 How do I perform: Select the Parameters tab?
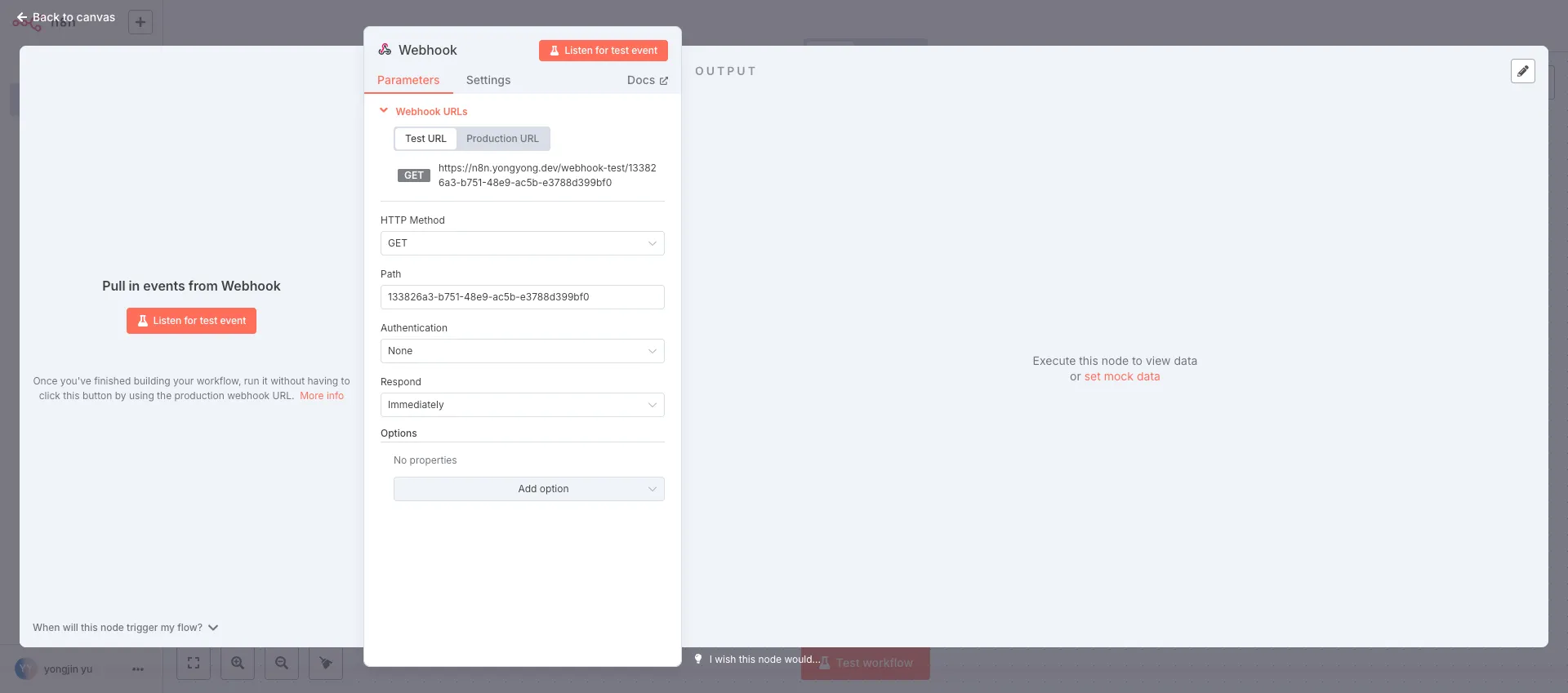(x=408, y=80)
